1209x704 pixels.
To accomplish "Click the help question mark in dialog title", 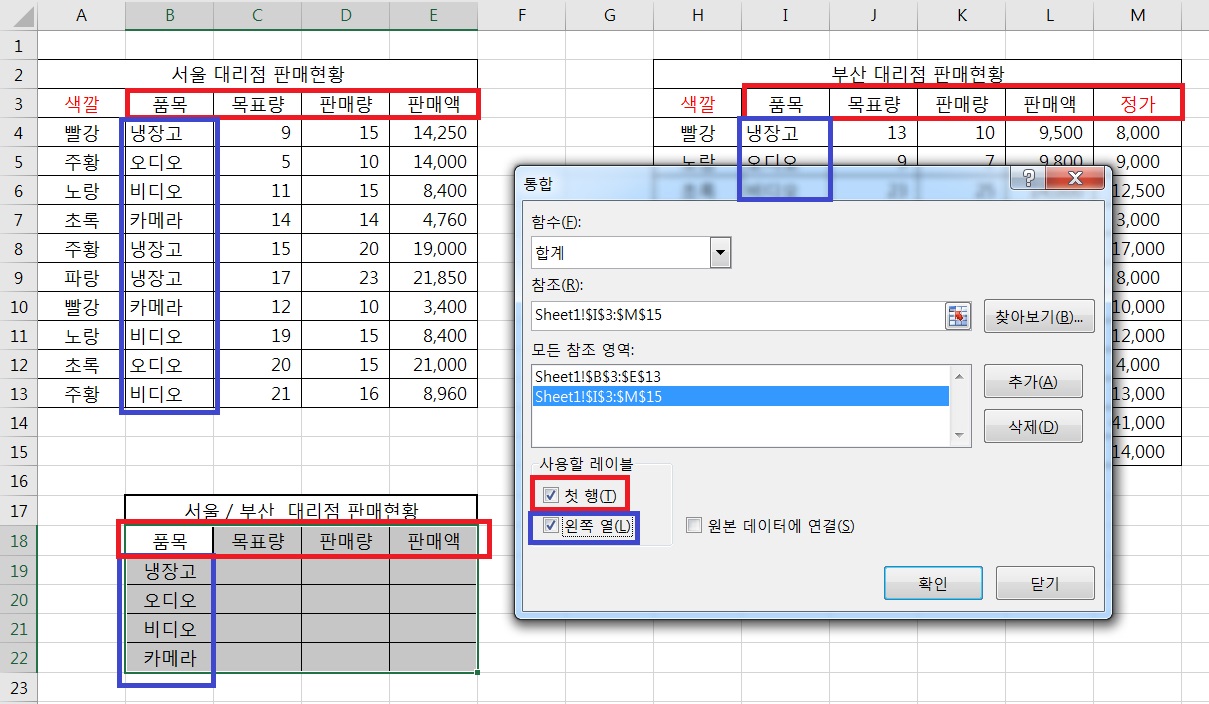I will 1028,178.
